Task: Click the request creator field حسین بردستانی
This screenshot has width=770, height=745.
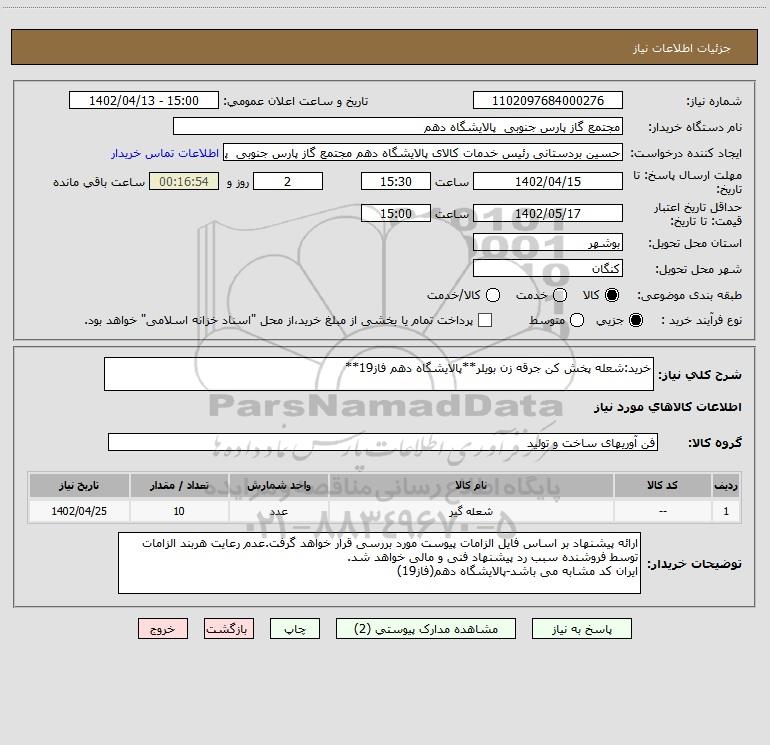Action: pos(423,153)
